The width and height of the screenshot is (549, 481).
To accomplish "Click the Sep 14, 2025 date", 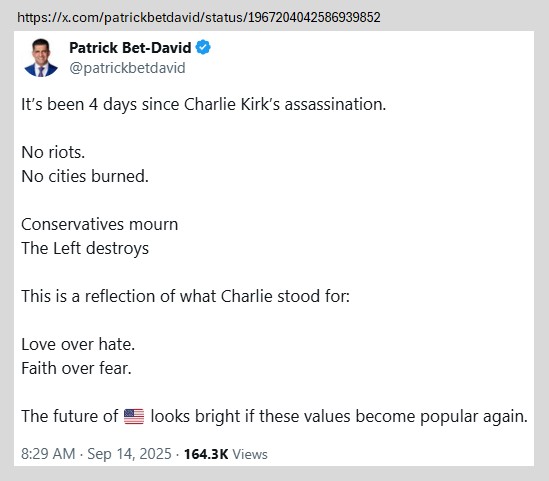I will 129,454.
